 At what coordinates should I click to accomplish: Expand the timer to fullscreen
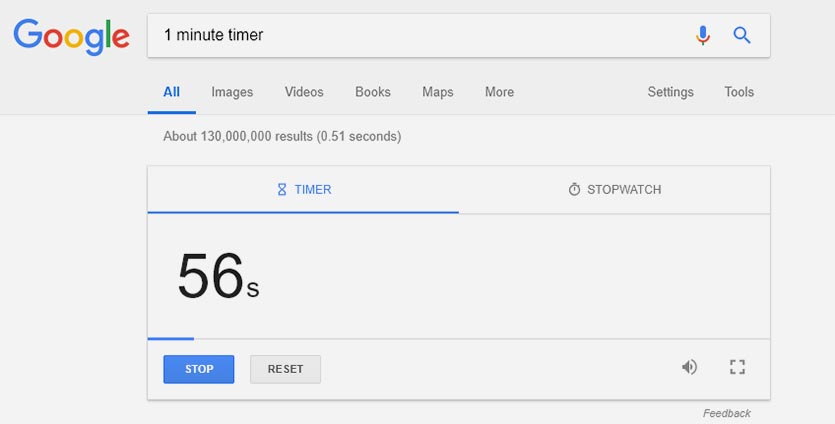pos(738,367)
